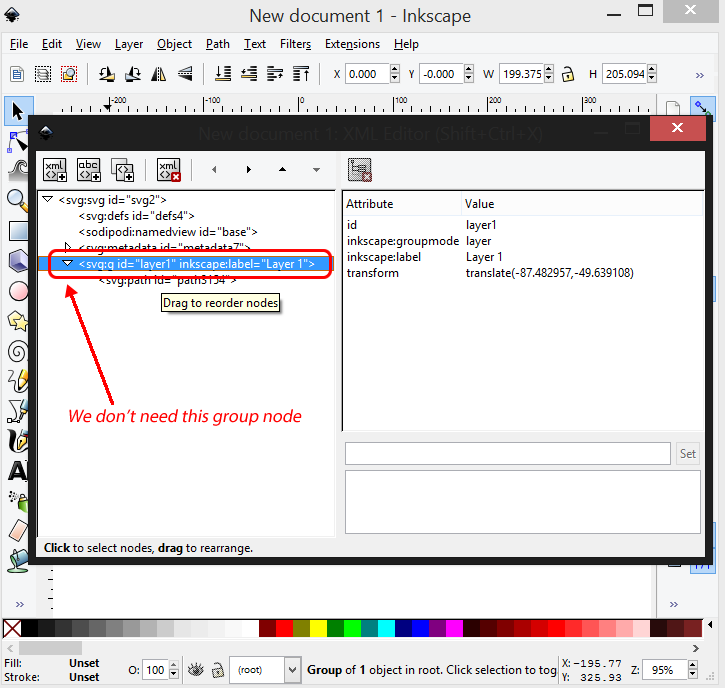Image resolution: width=725 pixels, height=688 pixels.
Task: Click the New text node icon
Action: coord(89,170)
